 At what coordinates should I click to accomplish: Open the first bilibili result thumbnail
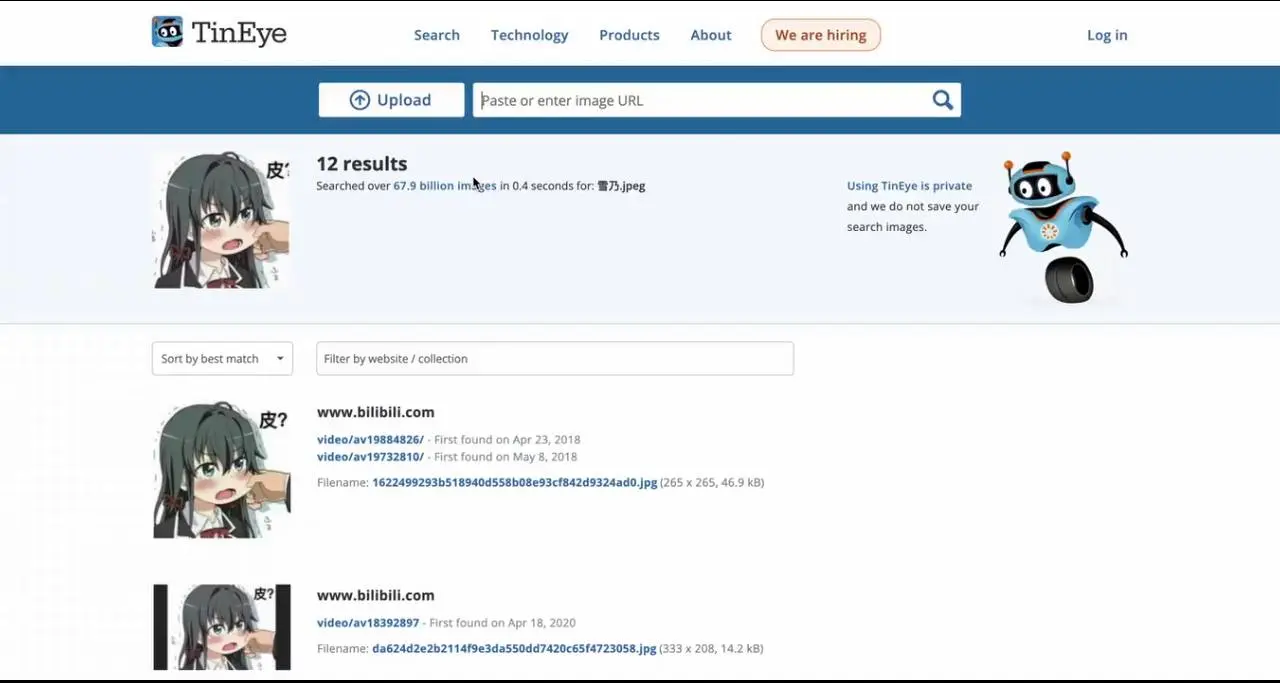point(222,470)
